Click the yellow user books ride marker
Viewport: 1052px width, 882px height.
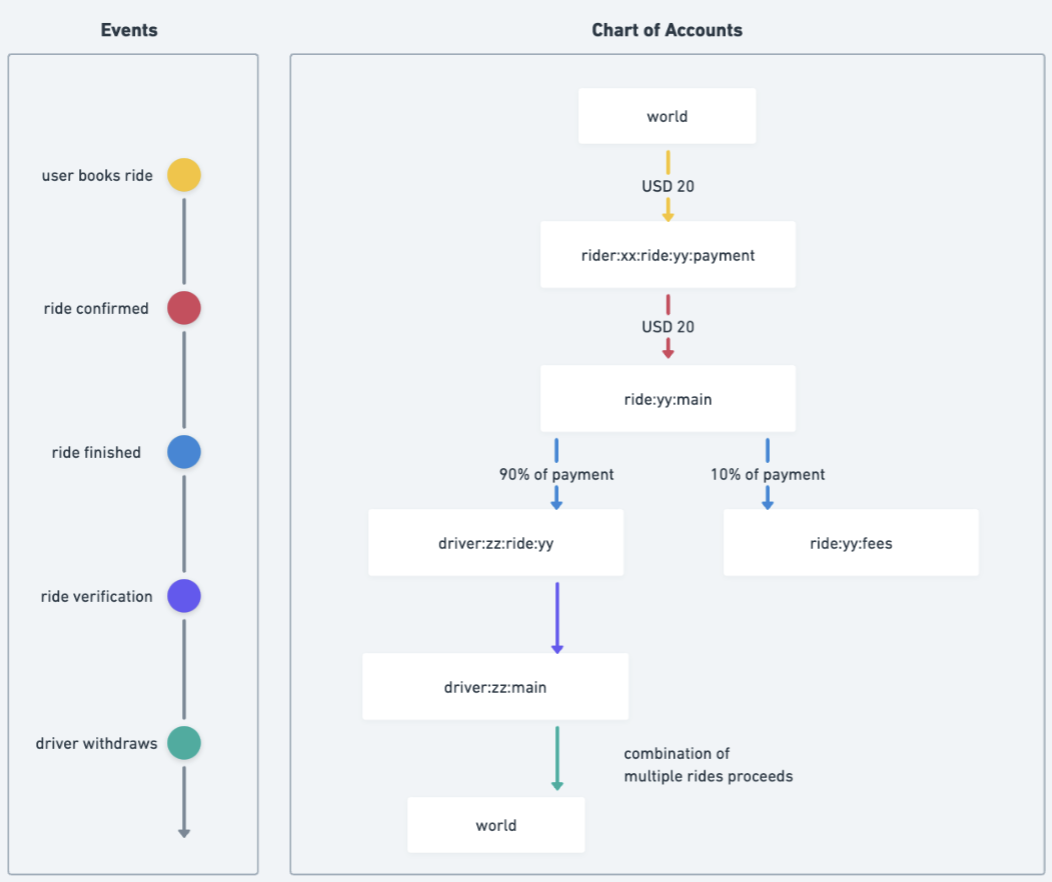point(184,175)
